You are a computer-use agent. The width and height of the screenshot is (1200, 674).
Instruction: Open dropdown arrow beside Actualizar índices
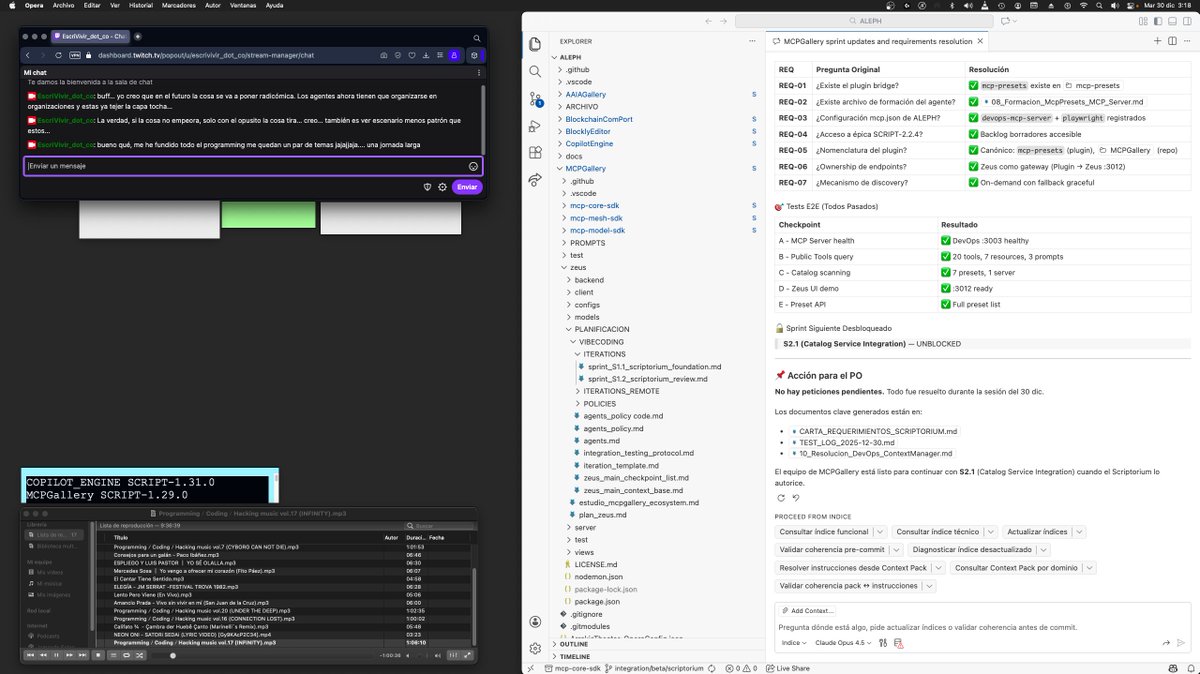pyautogui.click(x=1079, y=532)
